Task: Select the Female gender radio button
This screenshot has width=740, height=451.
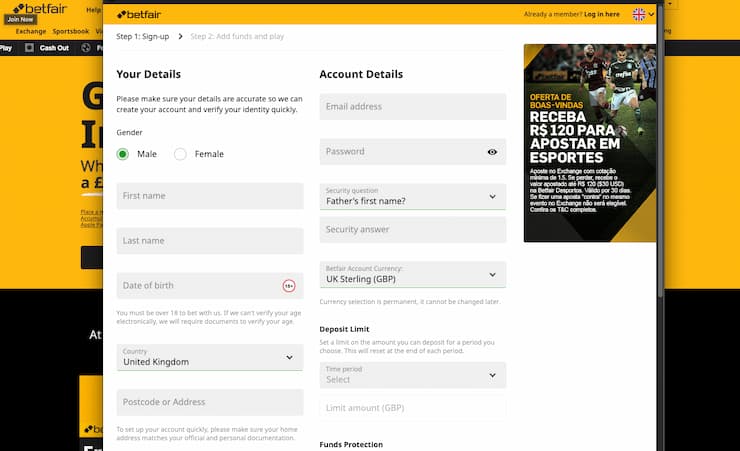Action: [180, 154]
